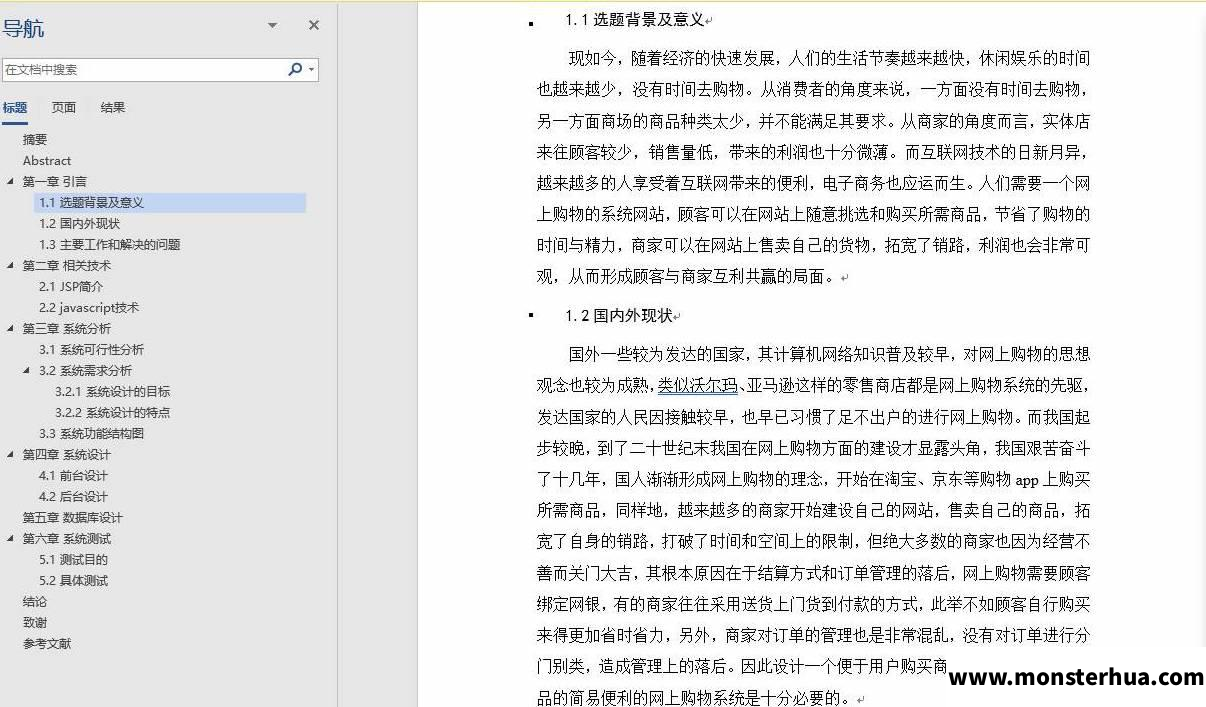Select heading 第一章 引言
The image size is (1206, 707).
(x=55, y=182)
